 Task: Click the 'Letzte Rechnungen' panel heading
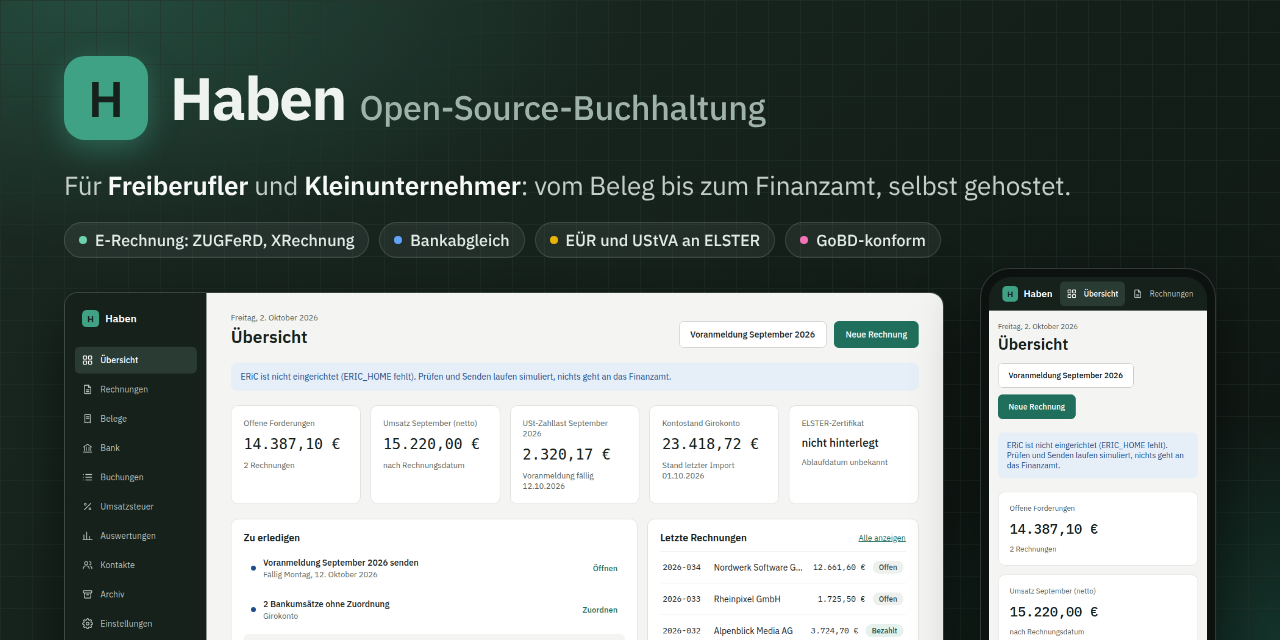click(x=703, y=538)
